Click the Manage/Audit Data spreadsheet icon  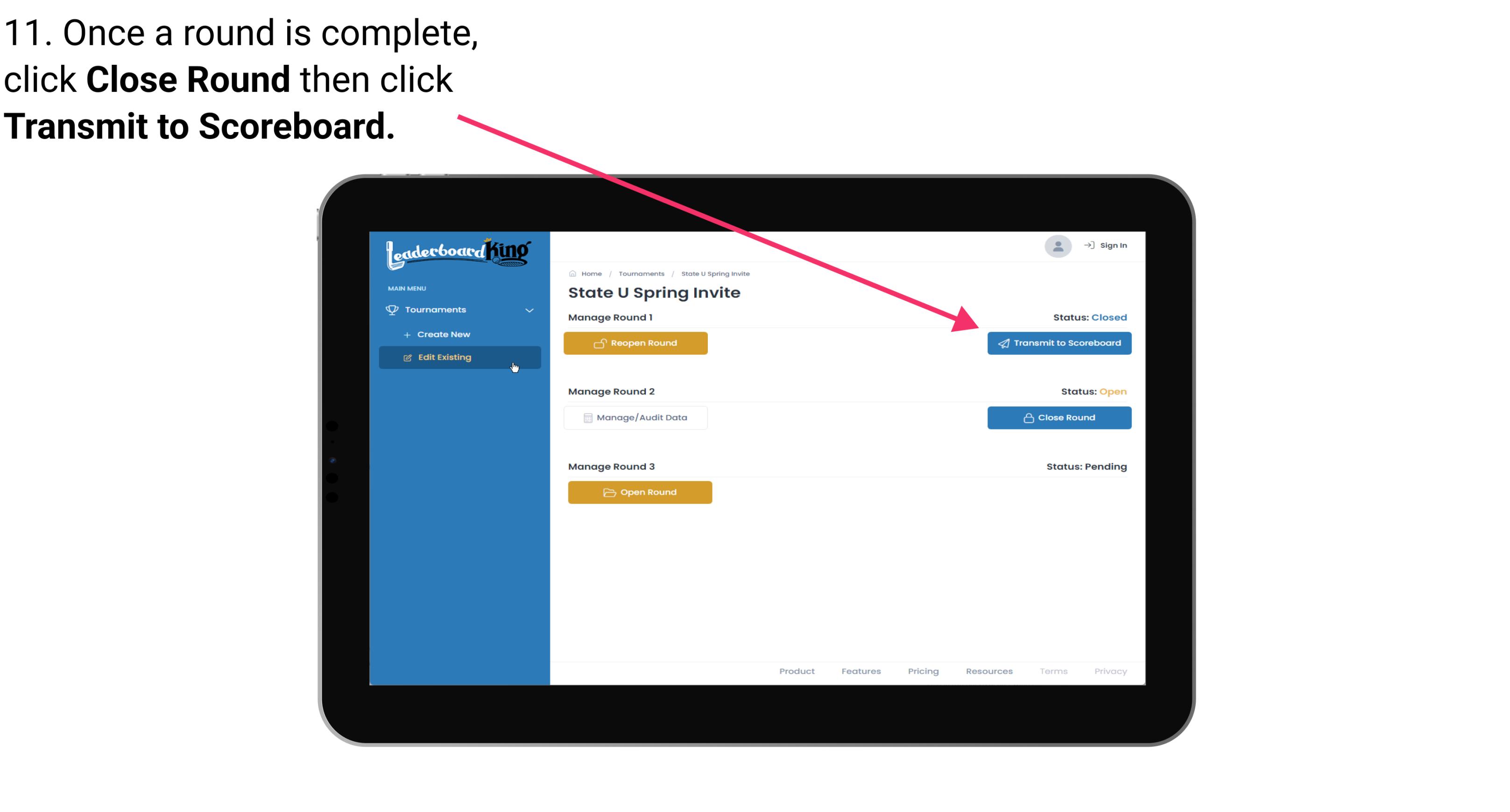click(x=586, y=417)
